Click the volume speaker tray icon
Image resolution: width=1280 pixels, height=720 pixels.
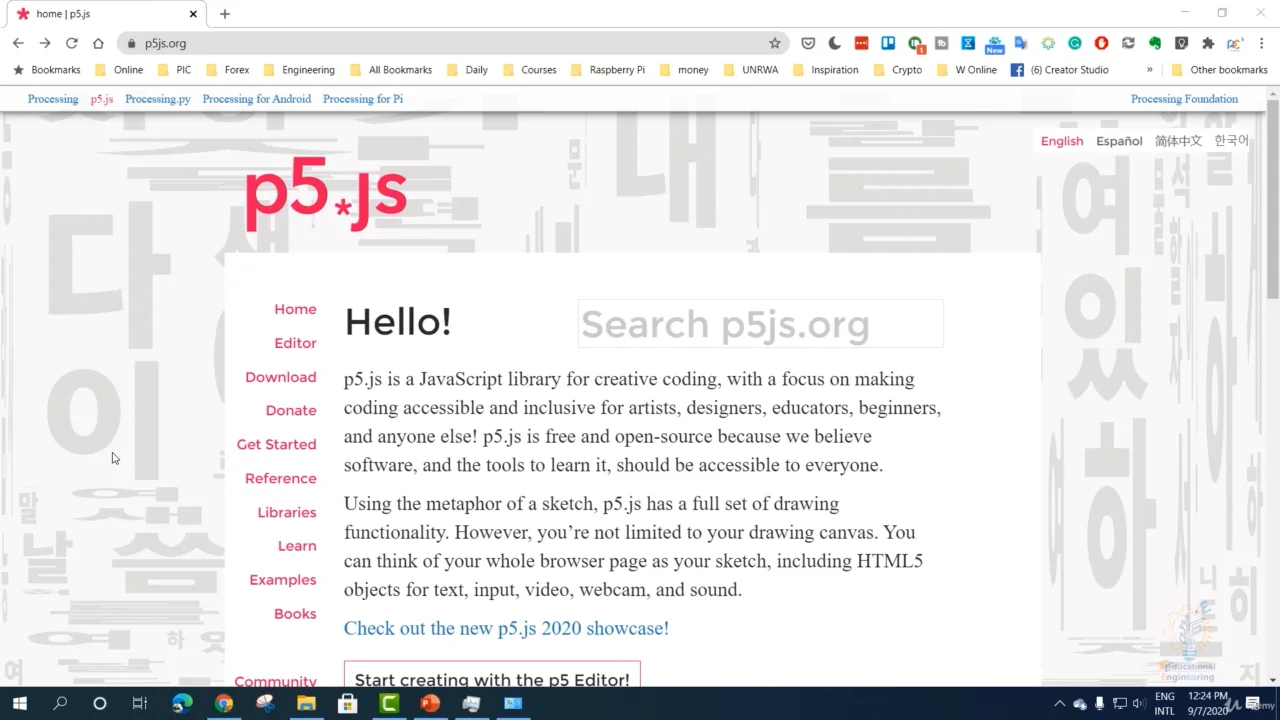pos(1138,704)
